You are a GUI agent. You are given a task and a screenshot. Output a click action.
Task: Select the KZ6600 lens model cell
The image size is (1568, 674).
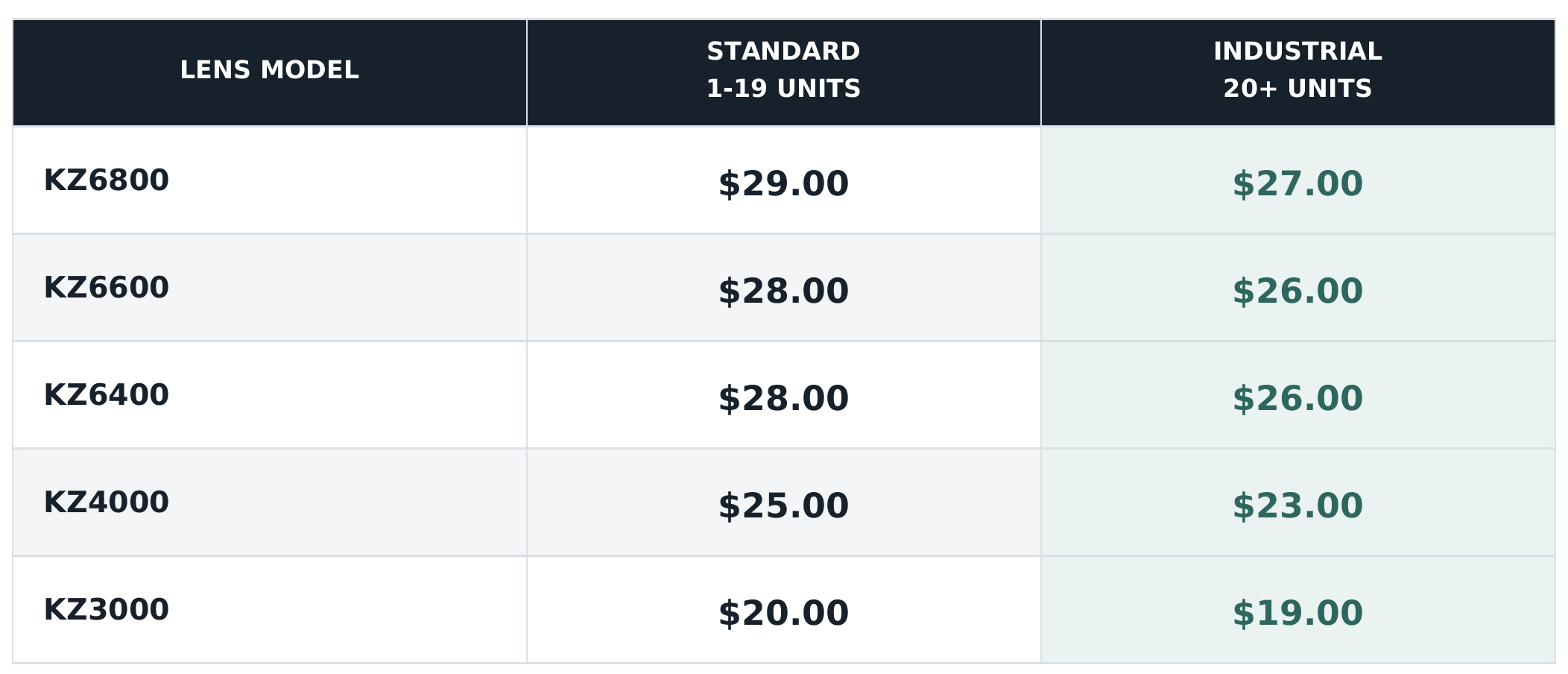pyautogui.click(x=270, y=287)
